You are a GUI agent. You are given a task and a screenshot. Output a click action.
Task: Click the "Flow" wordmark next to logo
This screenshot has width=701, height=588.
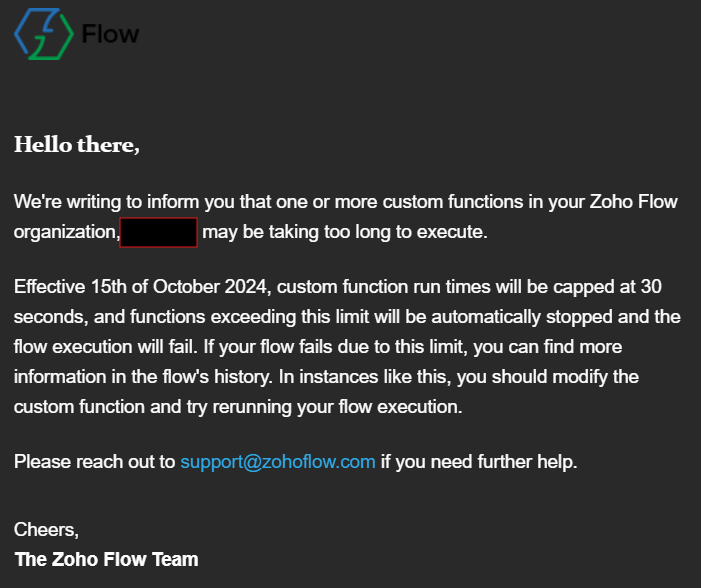(x=110, y=34)
